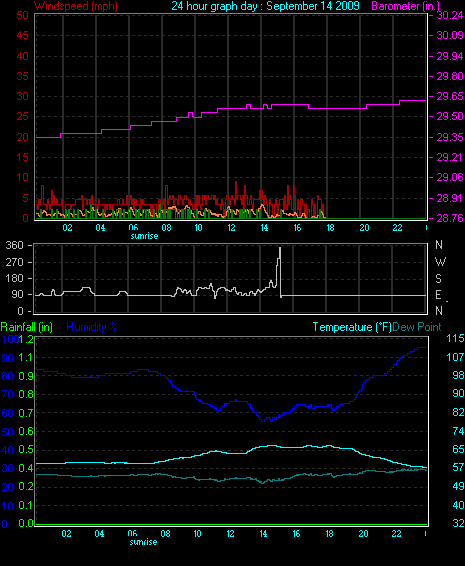Click the wind direction spike near hour 15
Image resolution: width=465 pixels, height=566 pixels.
[x=279, y=271]
